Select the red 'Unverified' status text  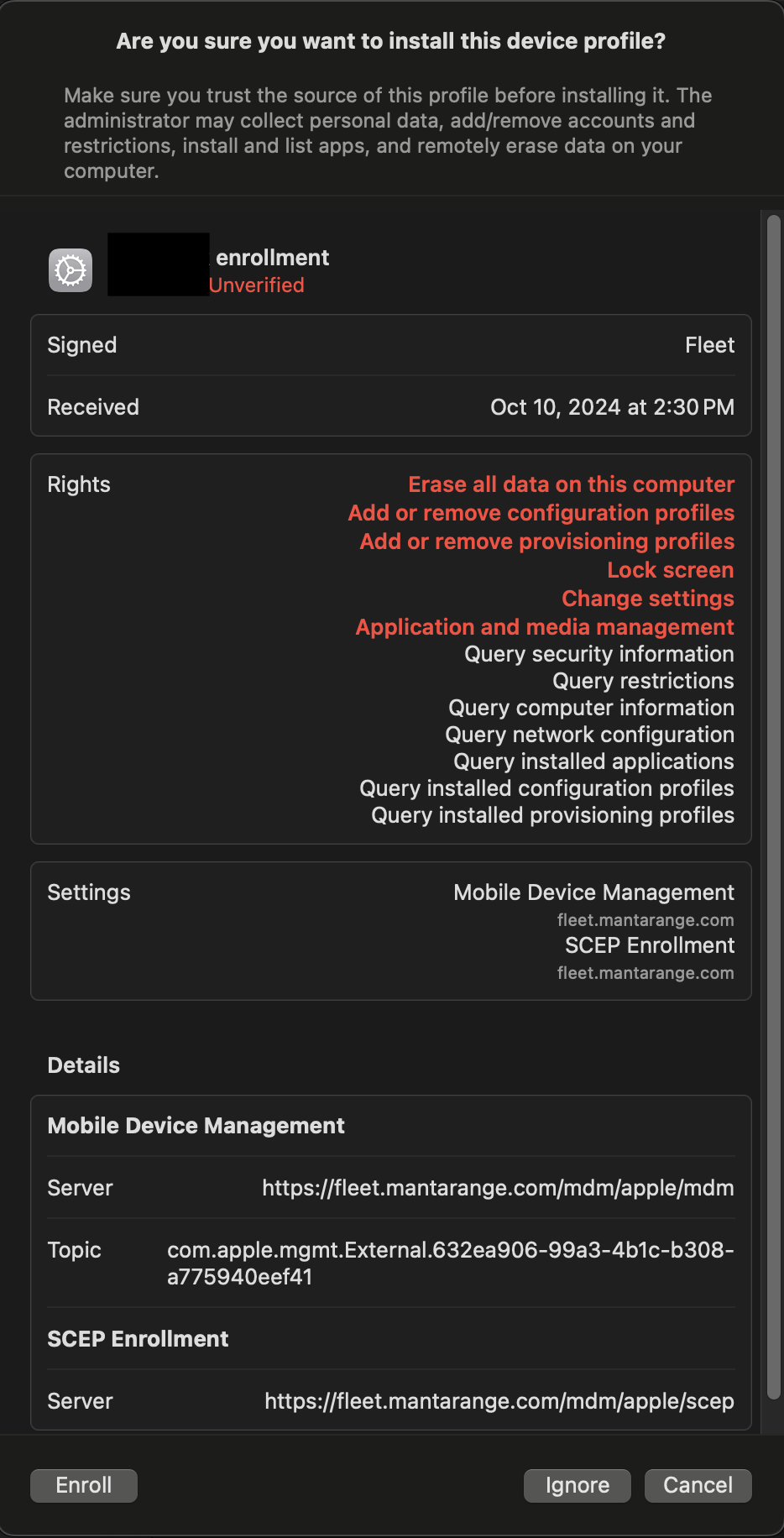[x=257, y=285]
